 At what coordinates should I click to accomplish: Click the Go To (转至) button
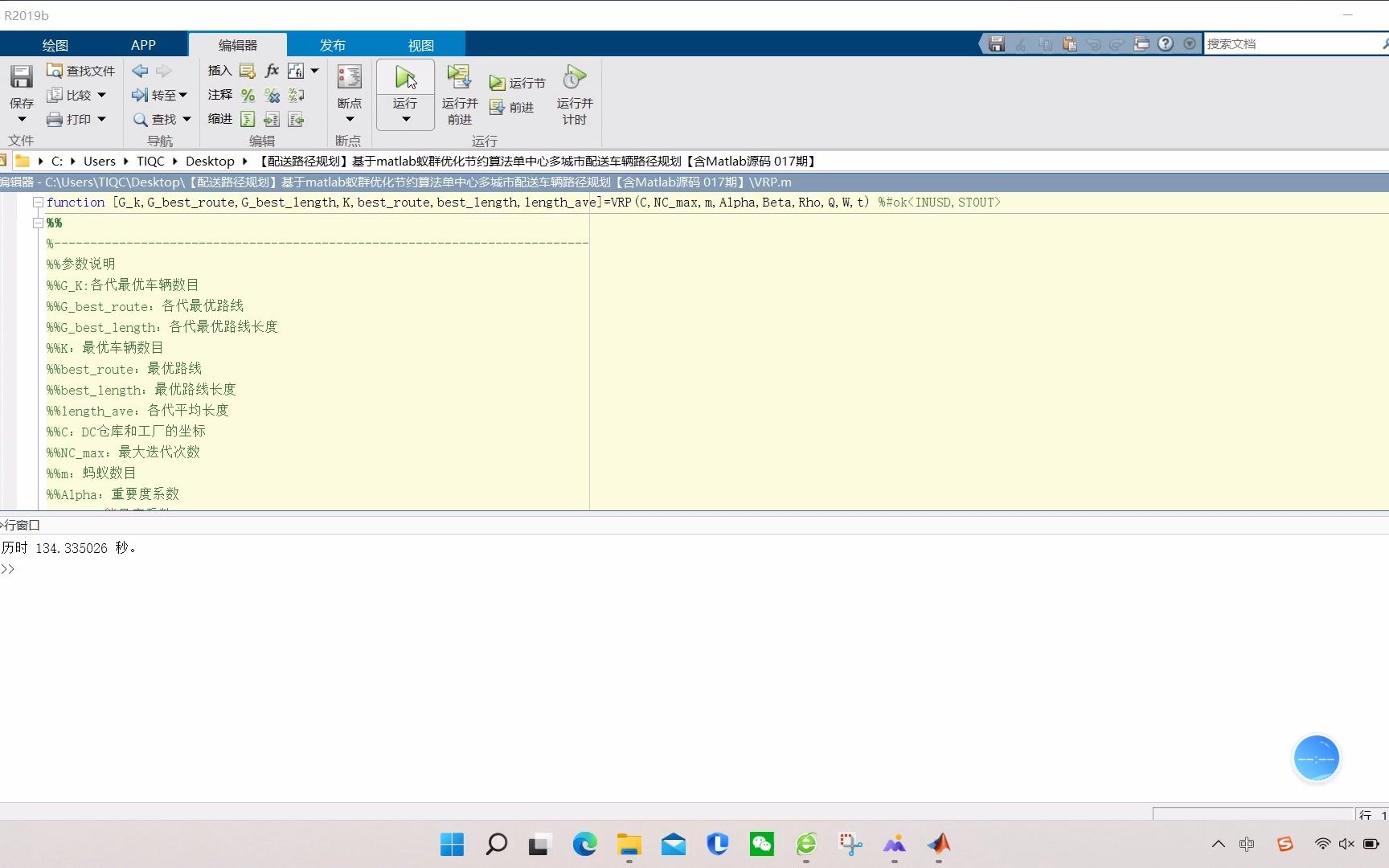coord(159,95)
